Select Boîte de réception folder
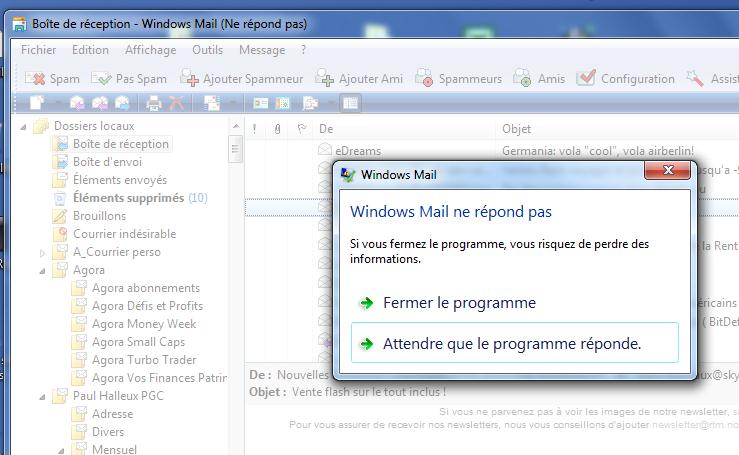The height and width of the screenshot is (455, 739). 112,144
